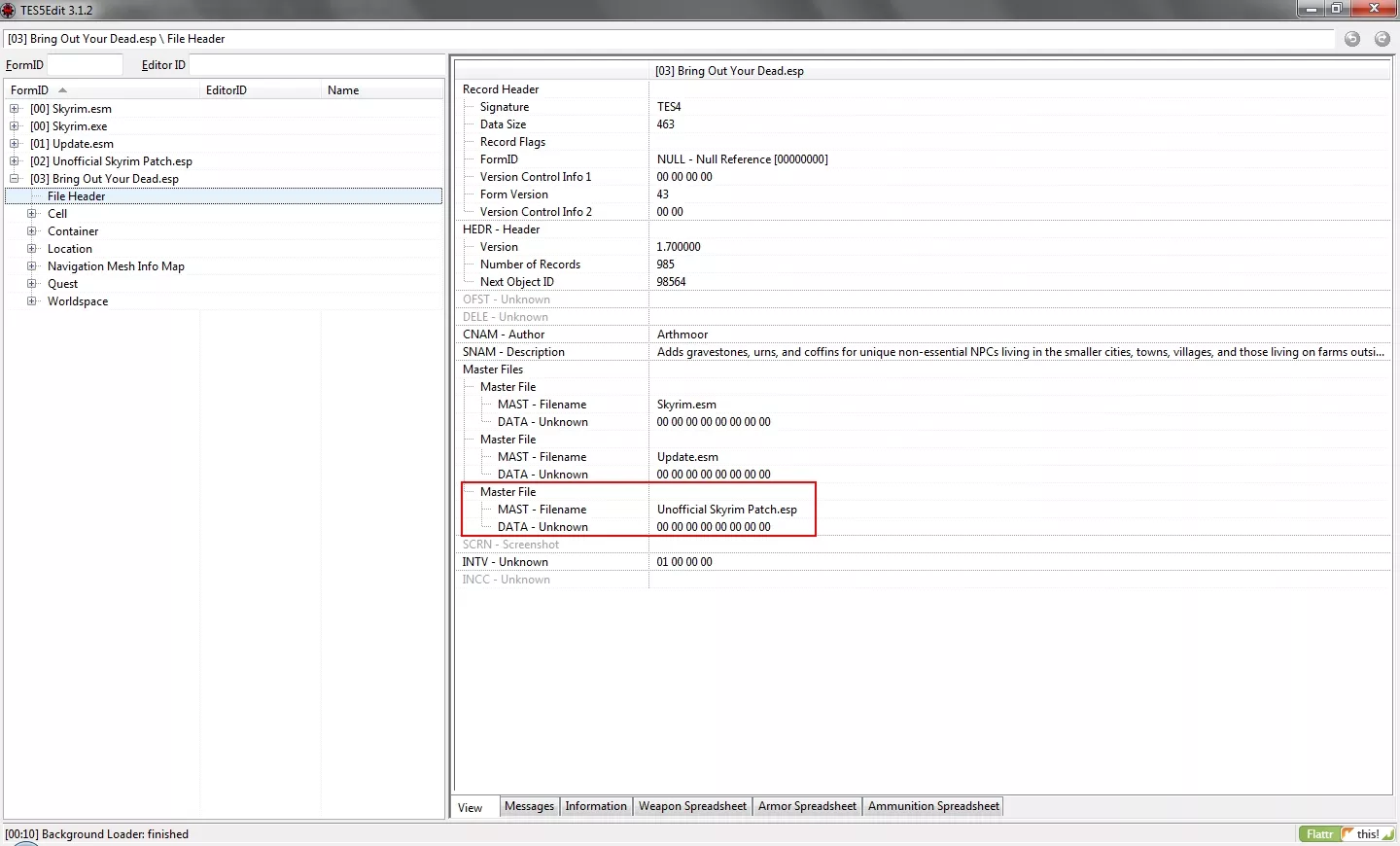Select the INTV - Unknown value 01 00 00 00
The image size is (1400, 846).
[684, 562]
